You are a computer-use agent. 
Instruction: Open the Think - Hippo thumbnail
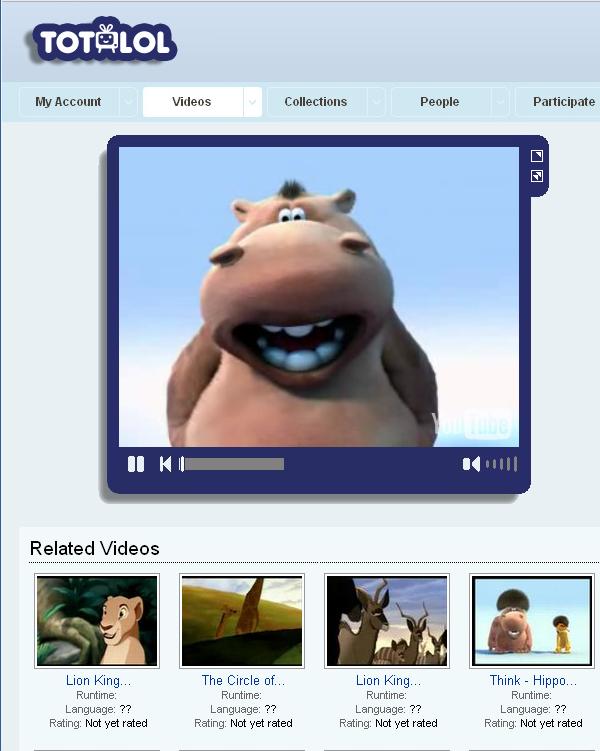[x=532, y=621]
